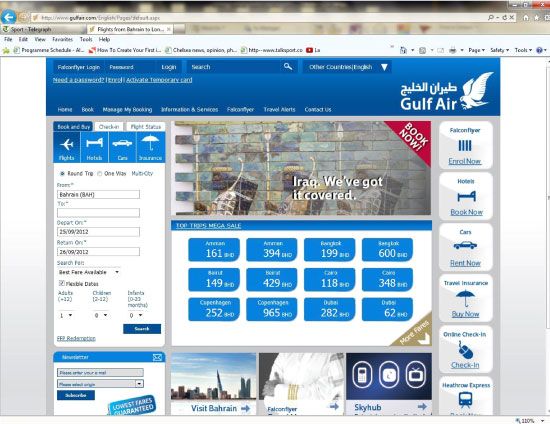Expand the browser Tools command dropdown
550x424 pixels.
523,50
